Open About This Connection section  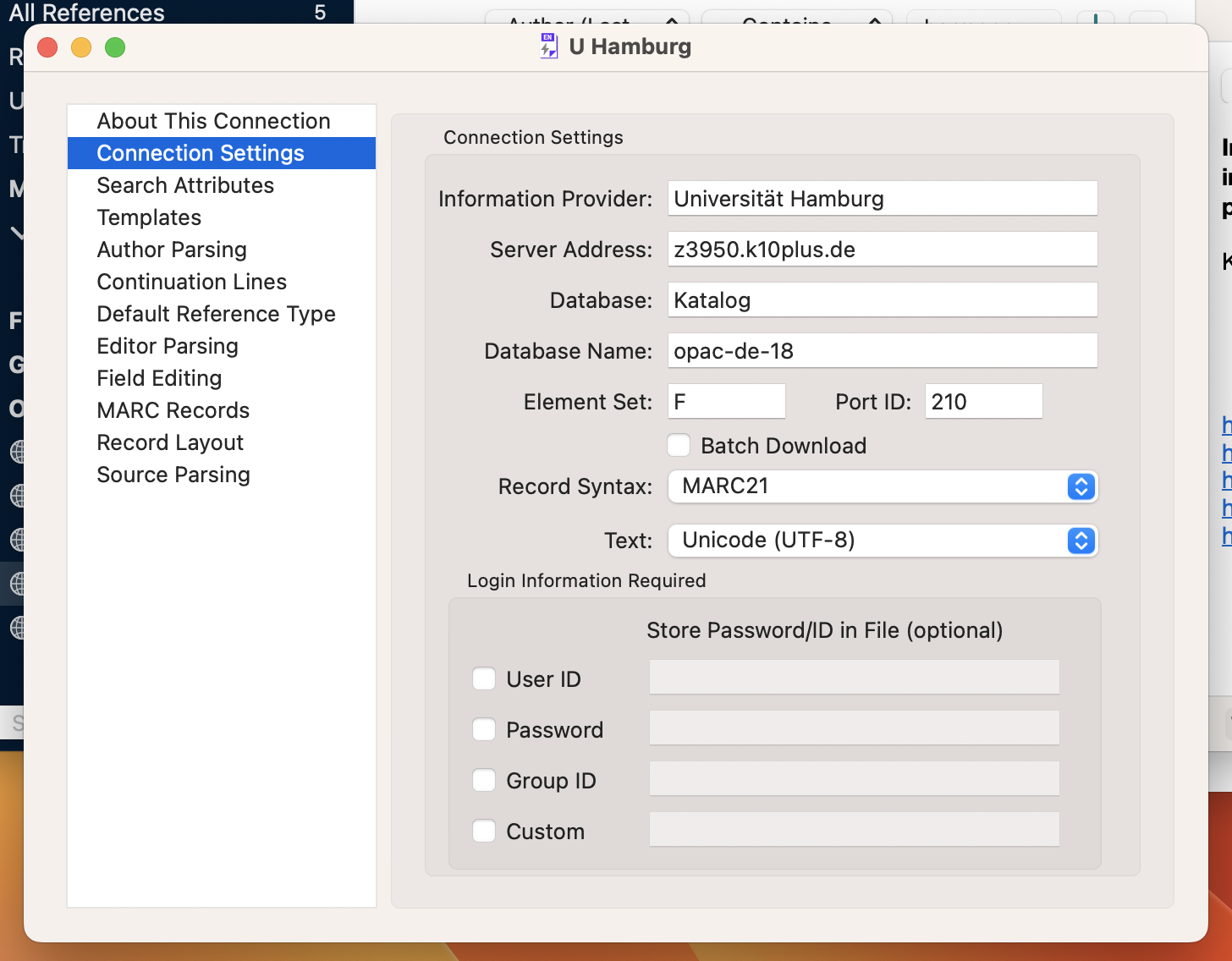[222, 121]
